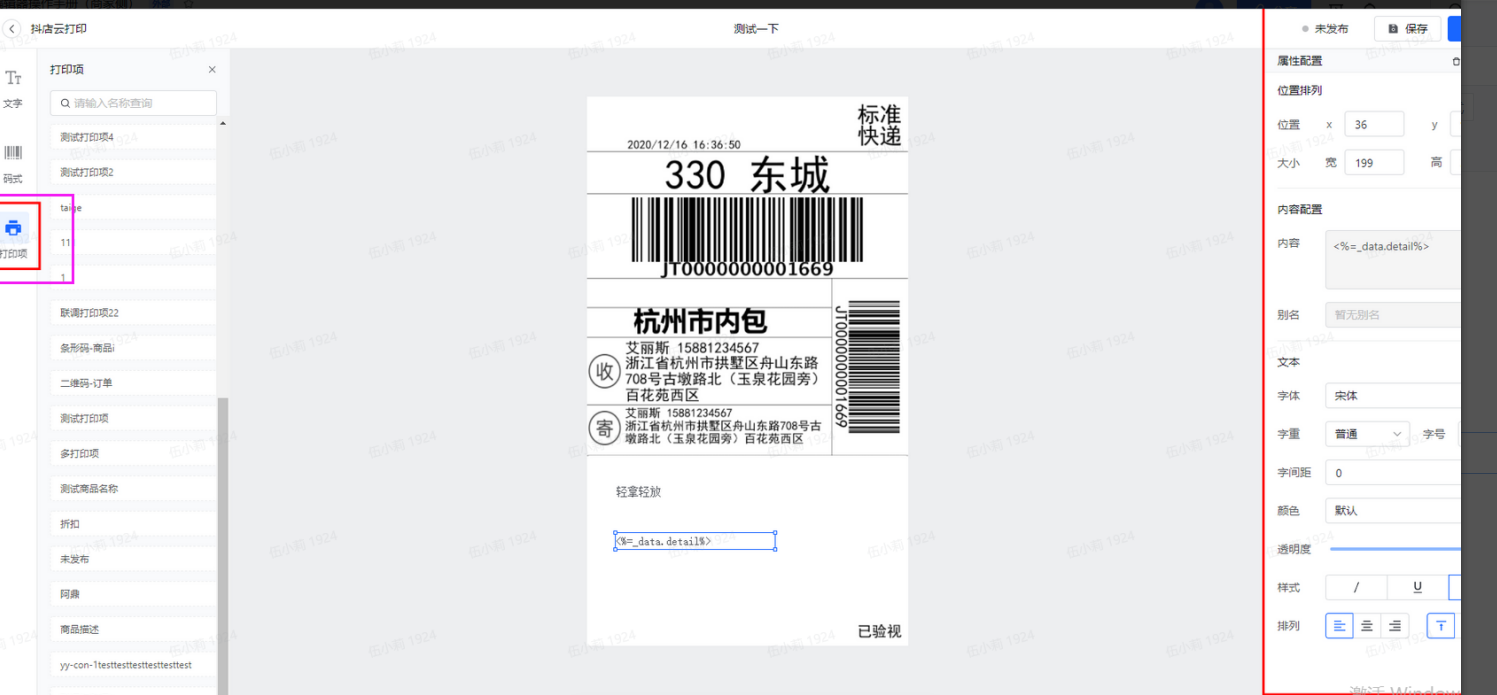The height and width of the screenshot is (695, 1497).
Task: Click the 已验视 text on label
Action: [879, 631]
